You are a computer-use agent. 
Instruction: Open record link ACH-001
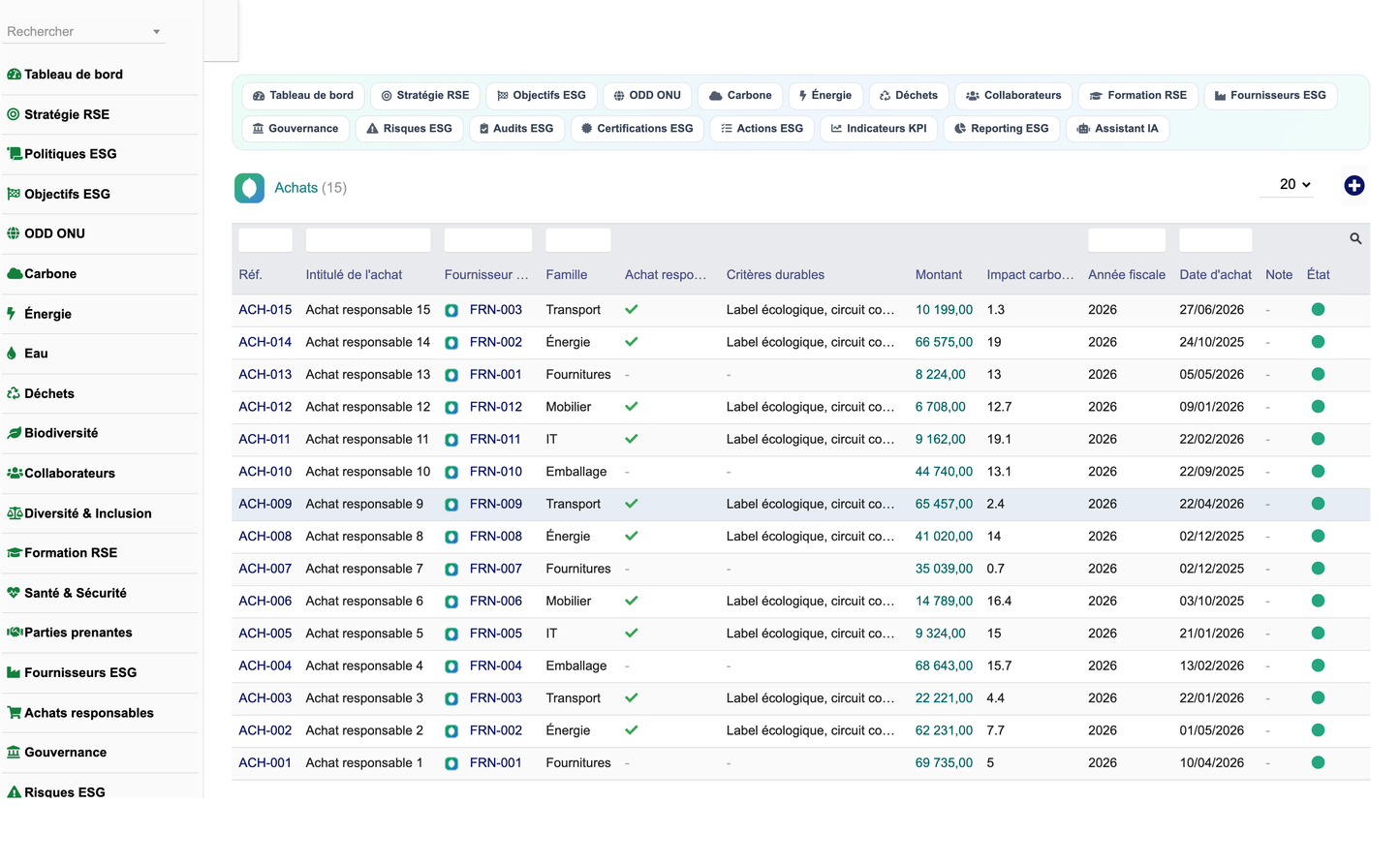click(265, 763)
